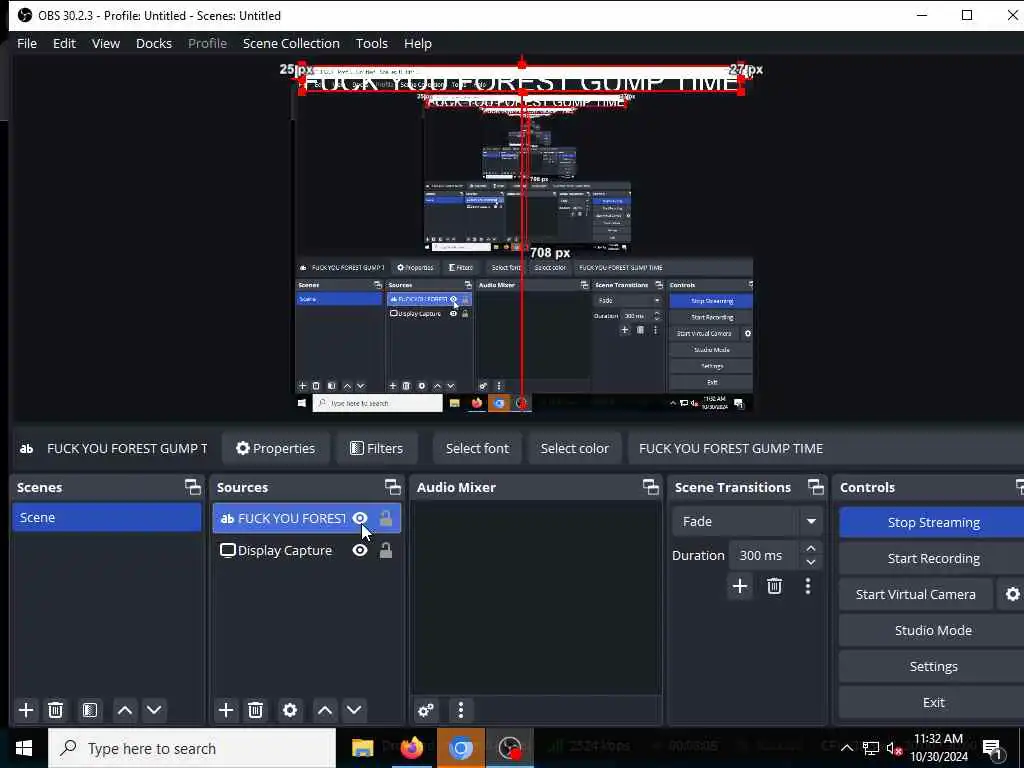The width and height of the screenshot is (1024, 768).
Task: Click the Exit button
Action: (933, 702)
